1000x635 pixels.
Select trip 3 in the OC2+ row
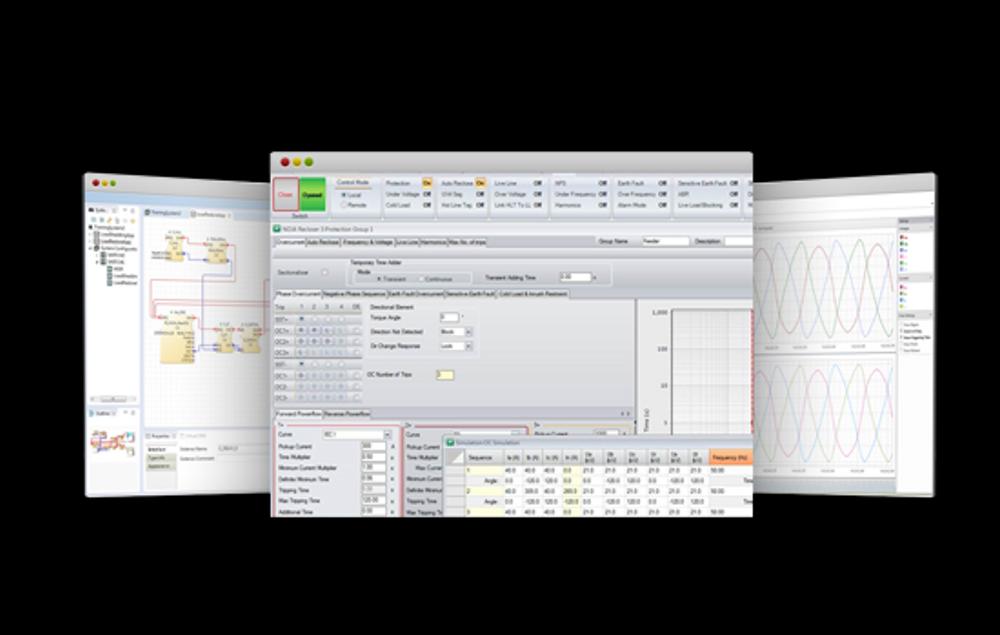pos(327,342)
